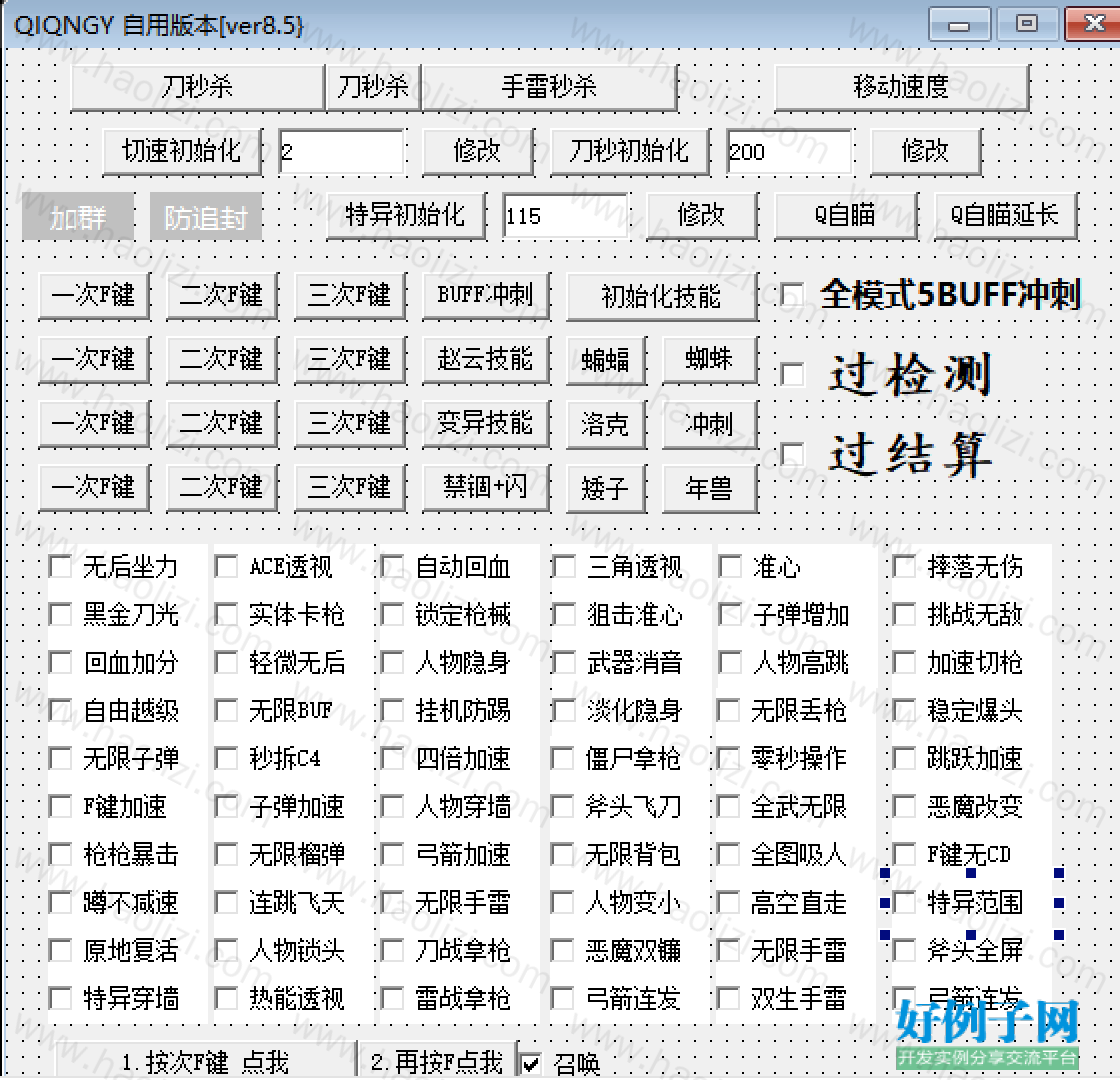Tick the 过结算 checkbox
The width and height of the screenshot is (1120, 1080).
point(791,454)
